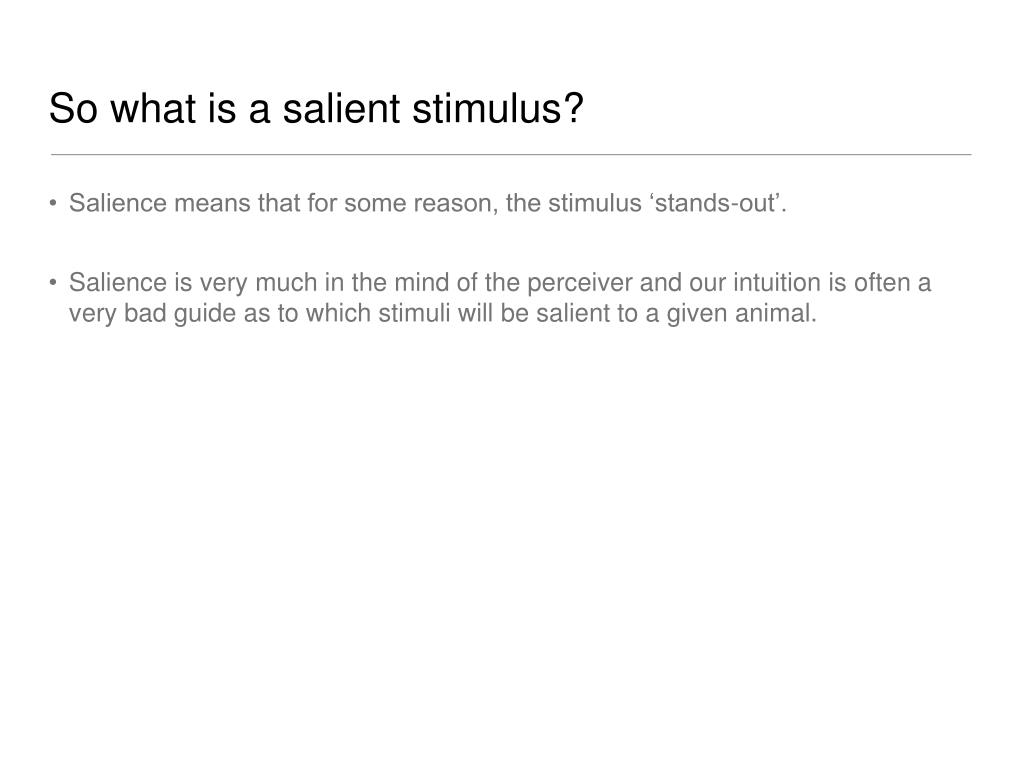Click the horizontal divider line under the title
Viewport: 1023px width, 767px height.
pos(511,155)
